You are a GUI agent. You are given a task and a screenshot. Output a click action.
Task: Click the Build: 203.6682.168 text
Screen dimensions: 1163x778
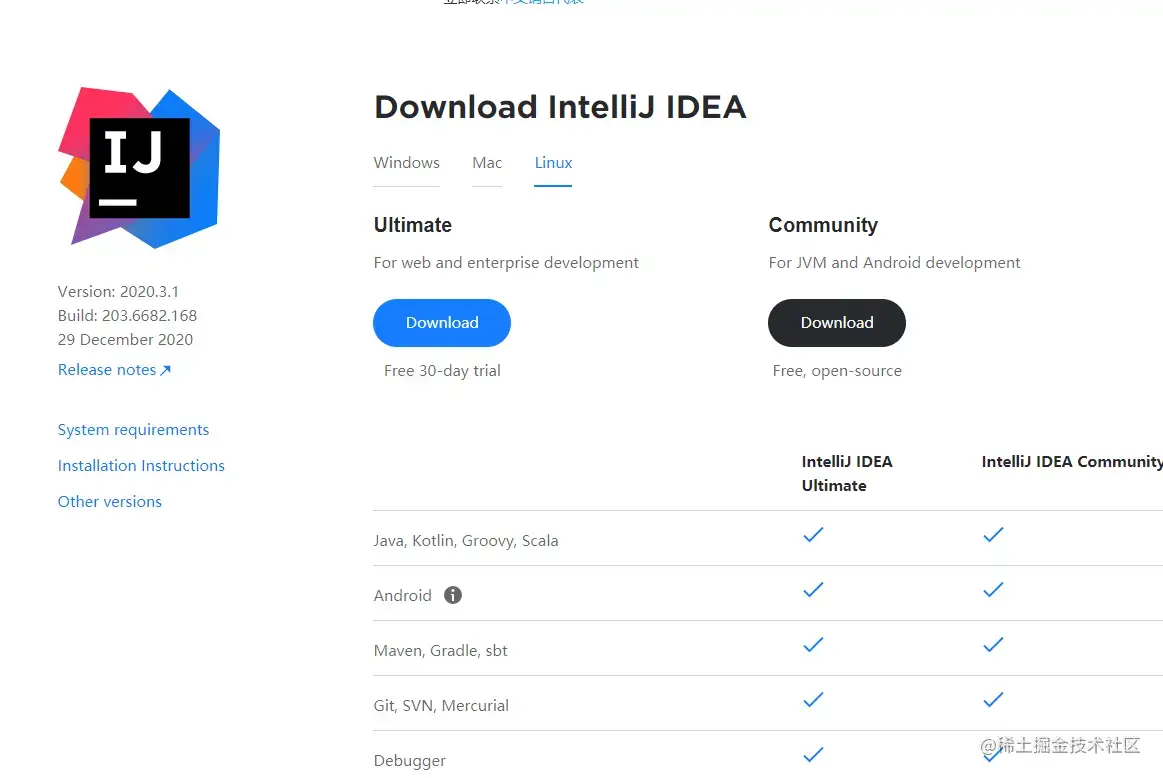coord(128,315)
